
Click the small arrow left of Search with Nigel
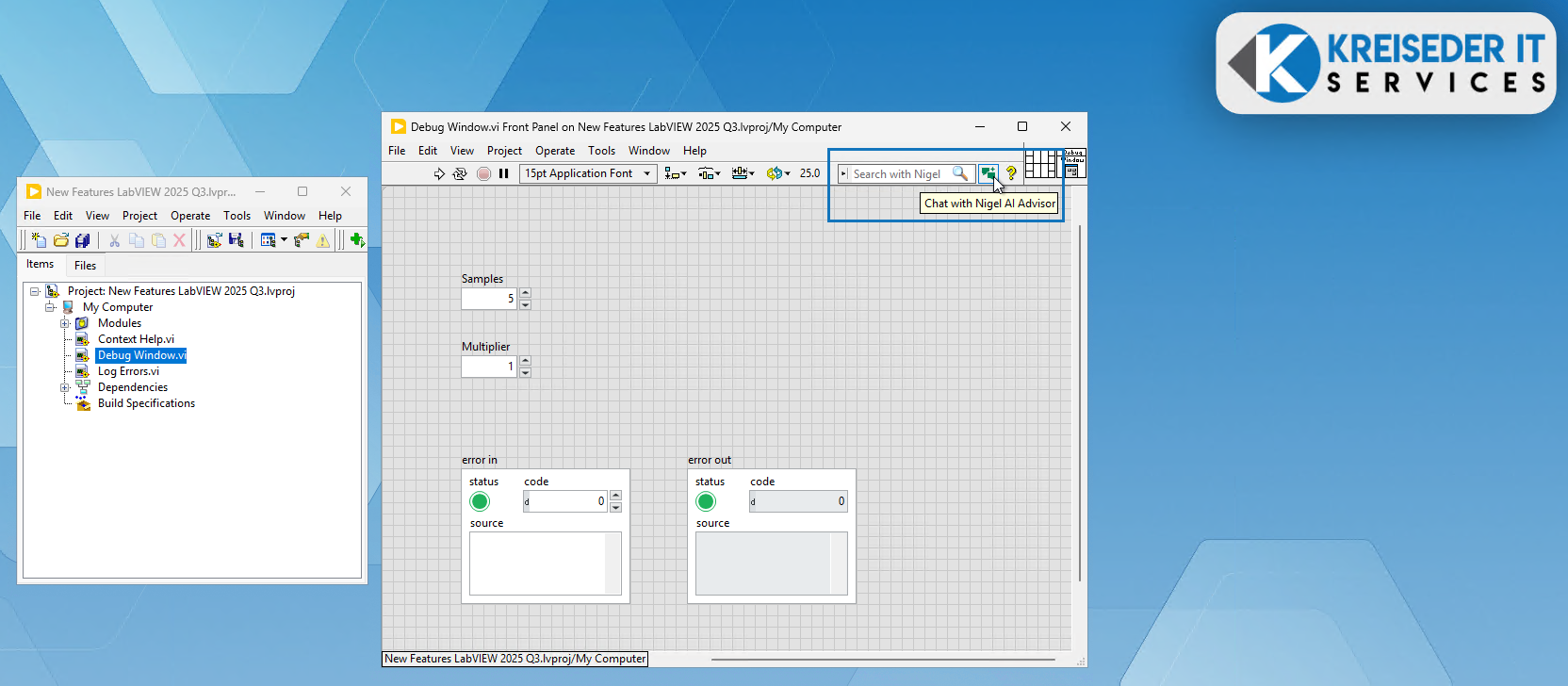pyautogui.click(x=844, y=174)
